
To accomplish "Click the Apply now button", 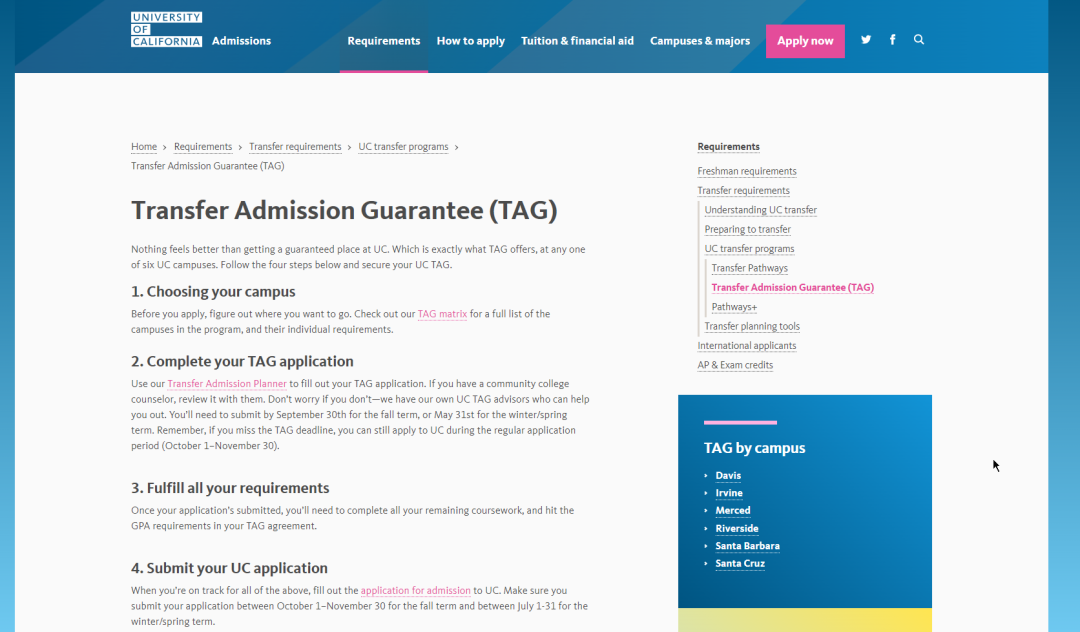I will [x=805, y=41].
